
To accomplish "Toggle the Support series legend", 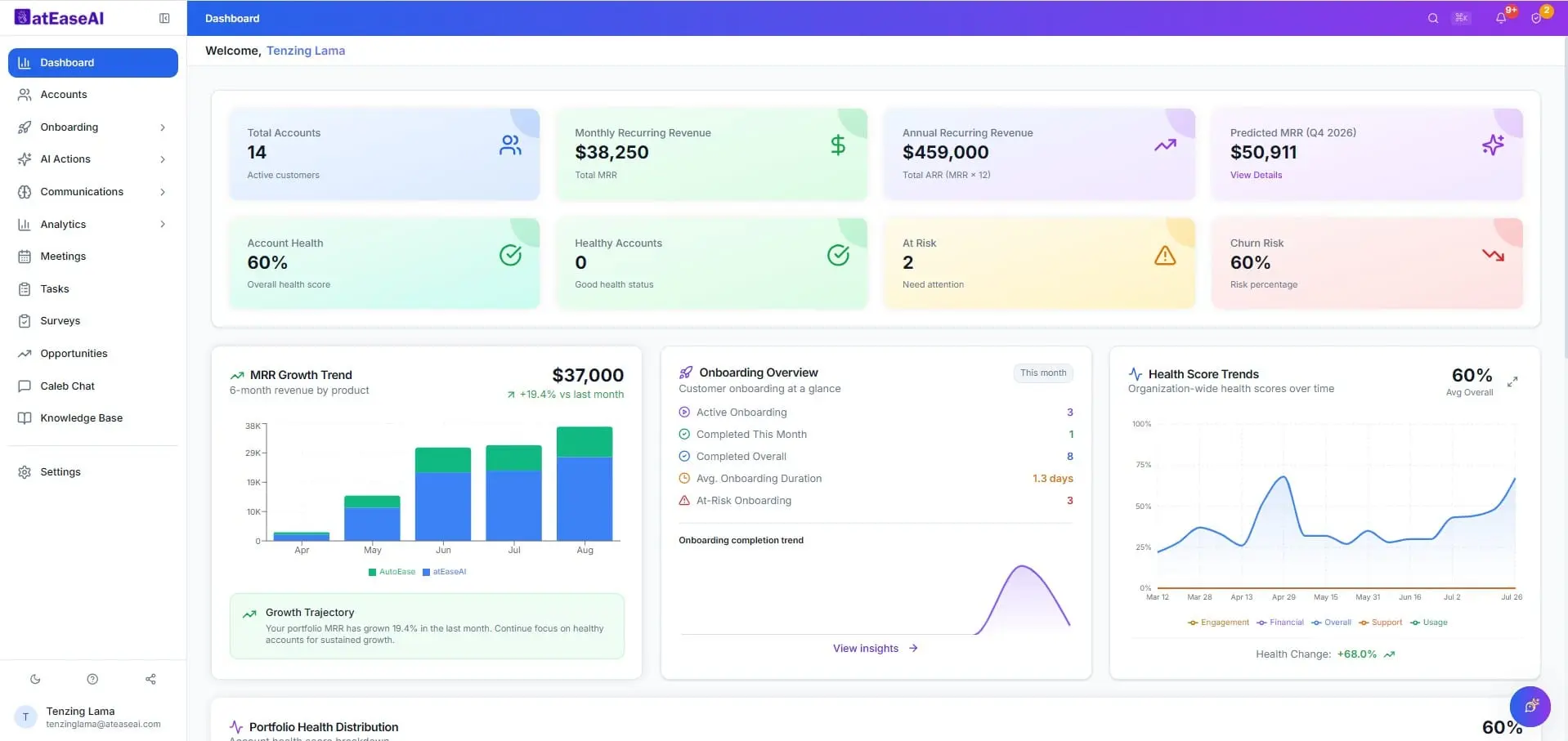I will 1380,623.
